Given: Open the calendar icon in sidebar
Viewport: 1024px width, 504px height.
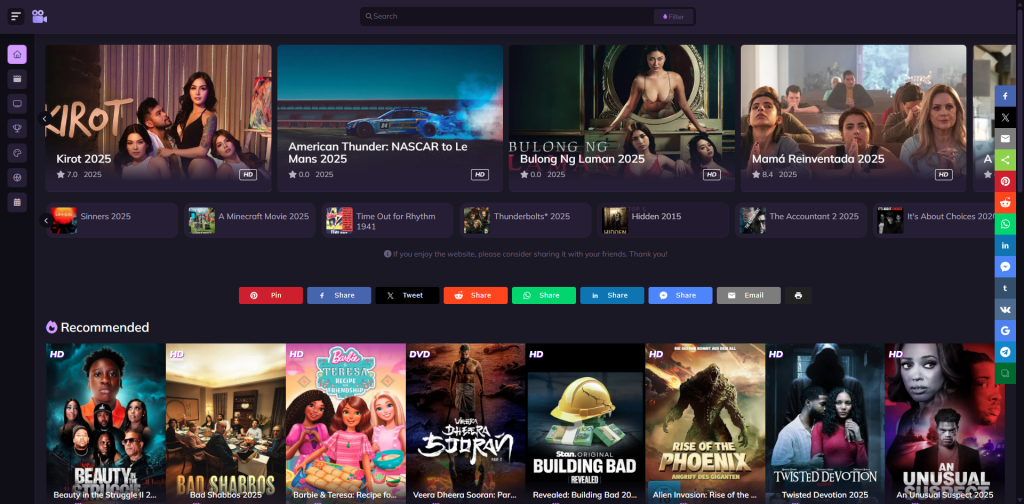Looking at the screenshot, I should tap(17, 202).
